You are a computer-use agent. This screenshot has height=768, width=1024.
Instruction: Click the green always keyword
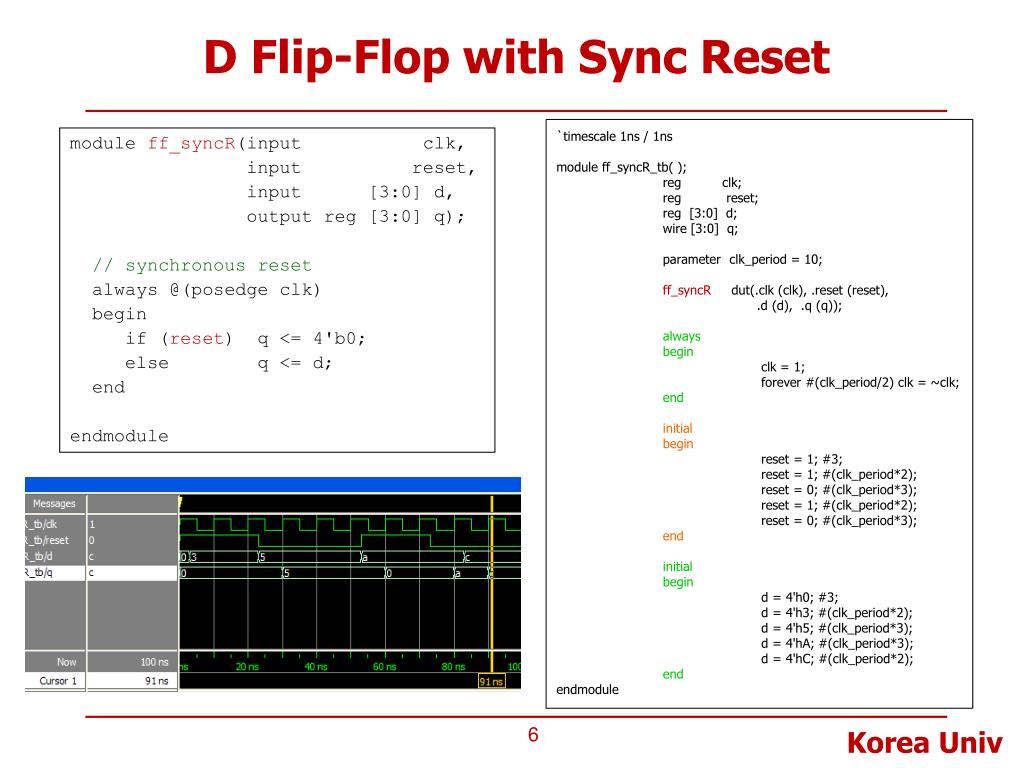(681, 336)
